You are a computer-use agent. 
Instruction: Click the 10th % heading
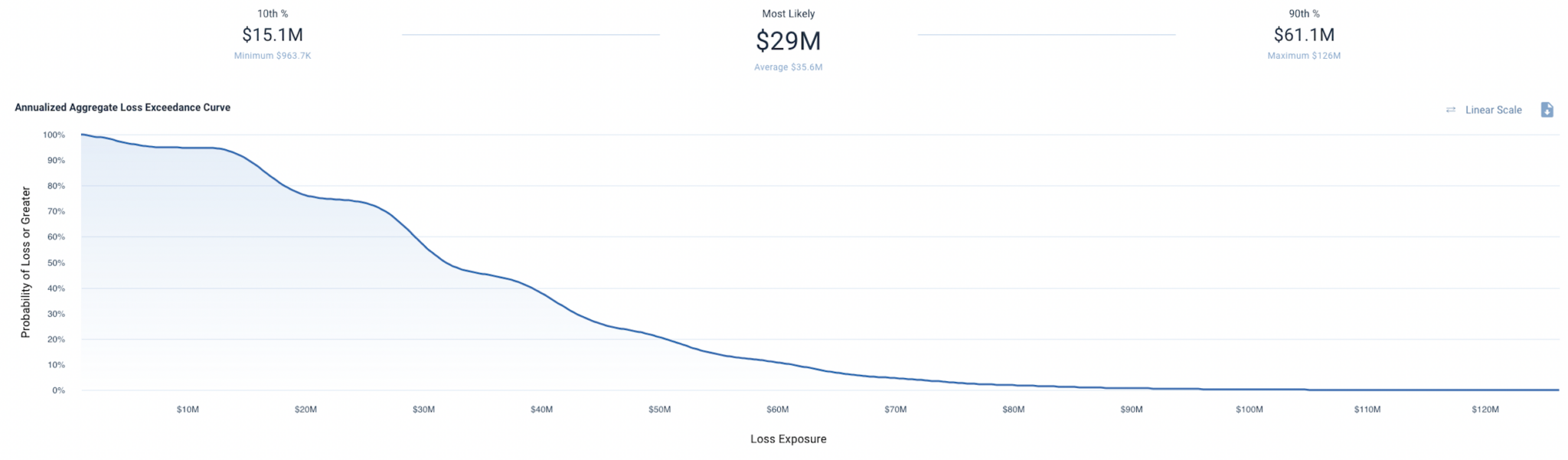coord(273,14)
